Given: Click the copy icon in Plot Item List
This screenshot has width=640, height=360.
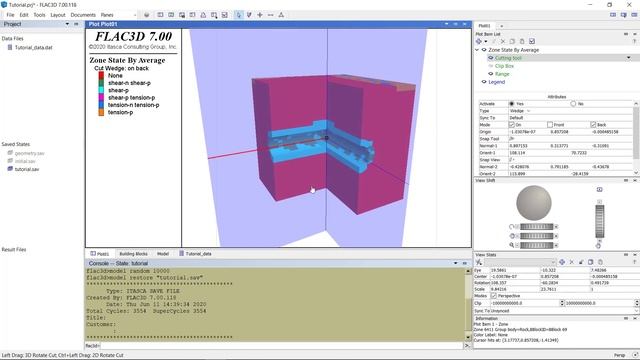Looking at the screenshot, I should pos(512,41).
